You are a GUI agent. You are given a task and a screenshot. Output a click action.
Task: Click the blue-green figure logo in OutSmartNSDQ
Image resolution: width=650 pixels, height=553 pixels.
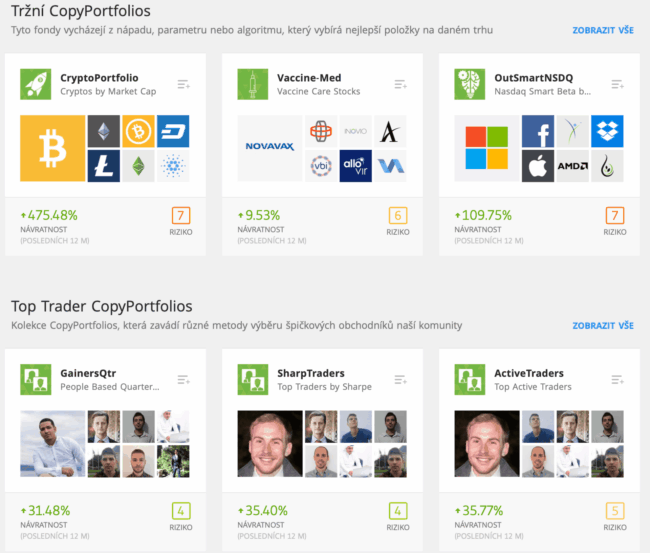[x=572, y=131]
